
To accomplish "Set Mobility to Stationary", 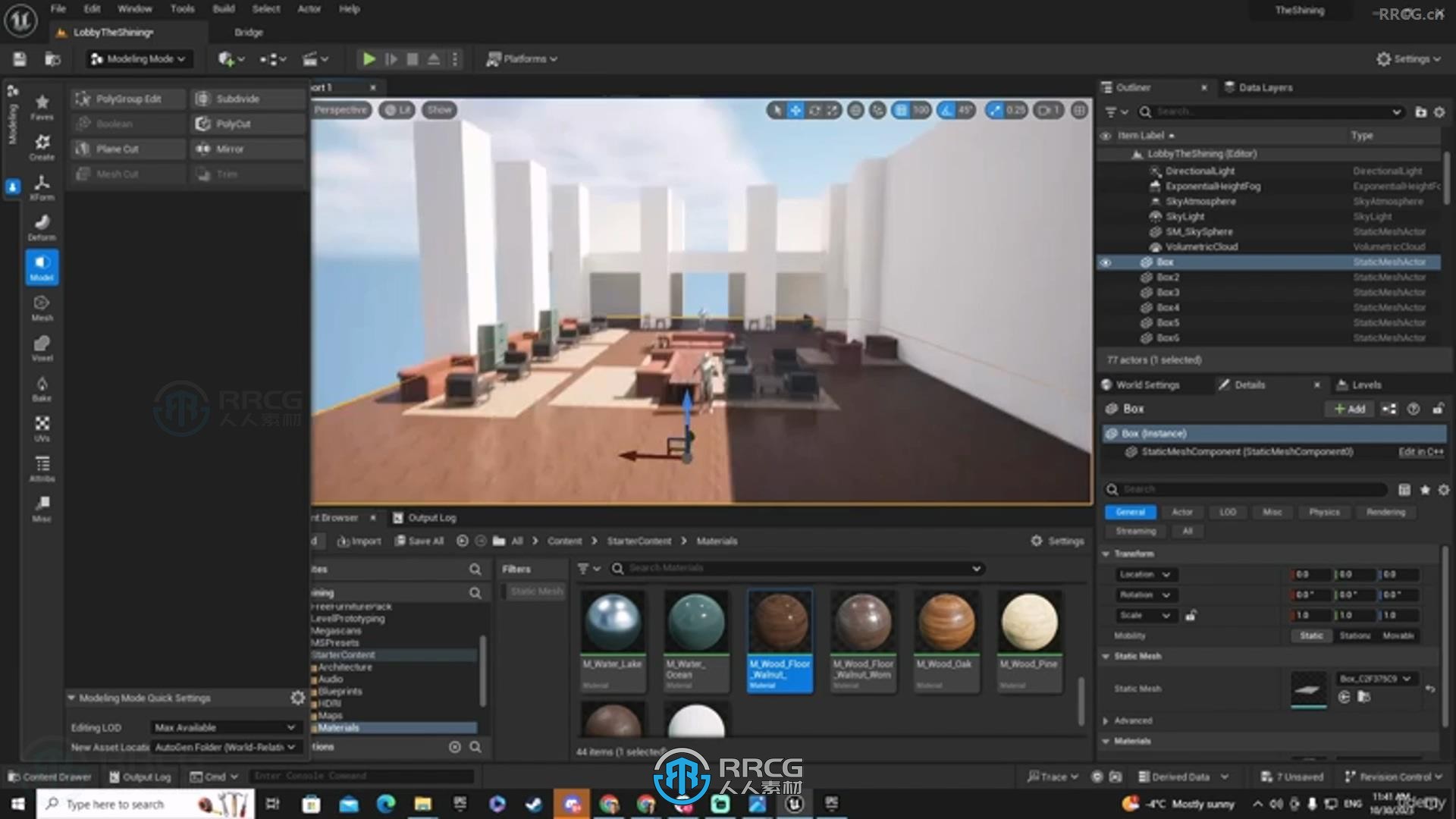I will [1354, 636].
